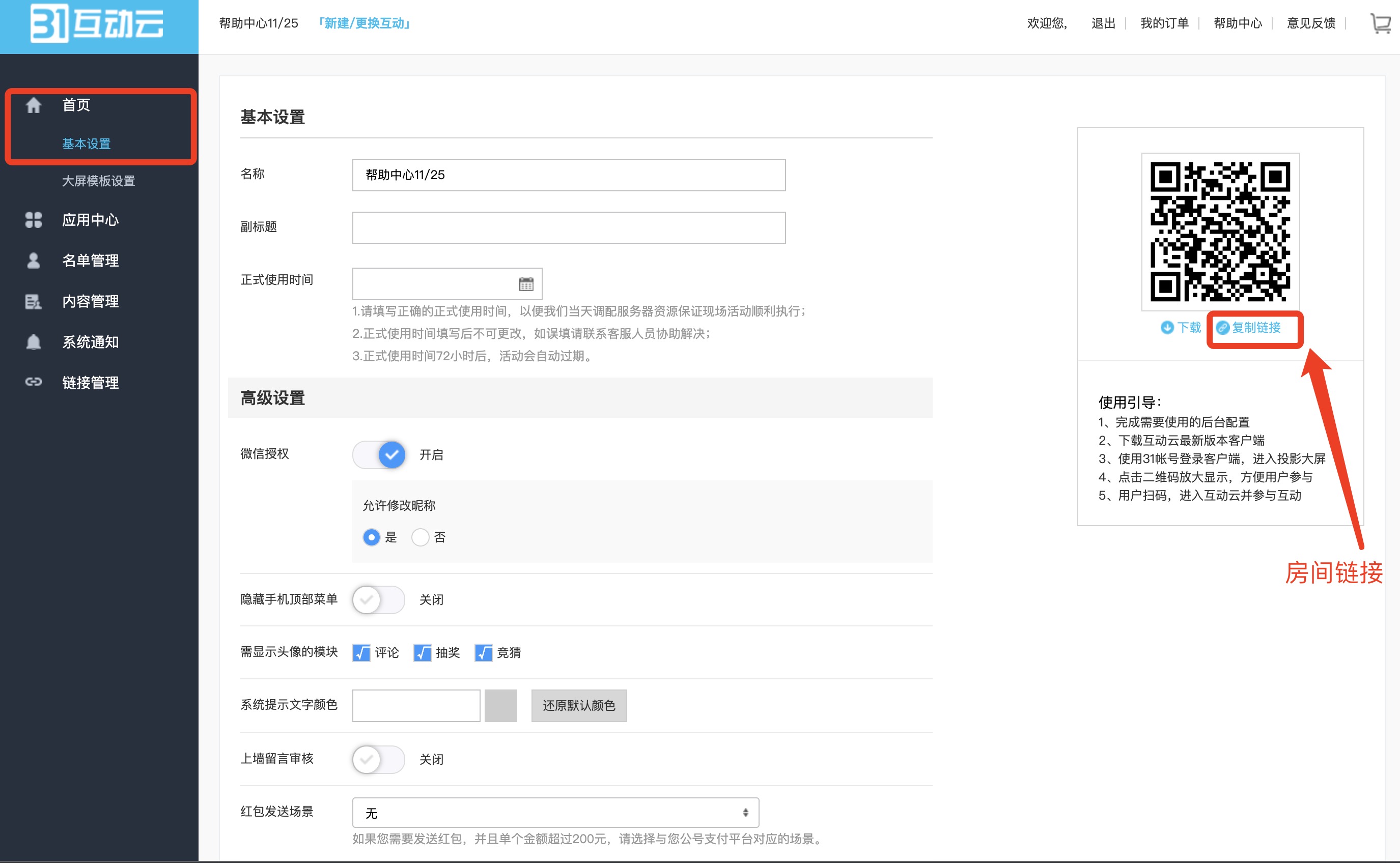Click the home icon beside 首页
Screen dimensions: 1400x863
tap(34, 105)
